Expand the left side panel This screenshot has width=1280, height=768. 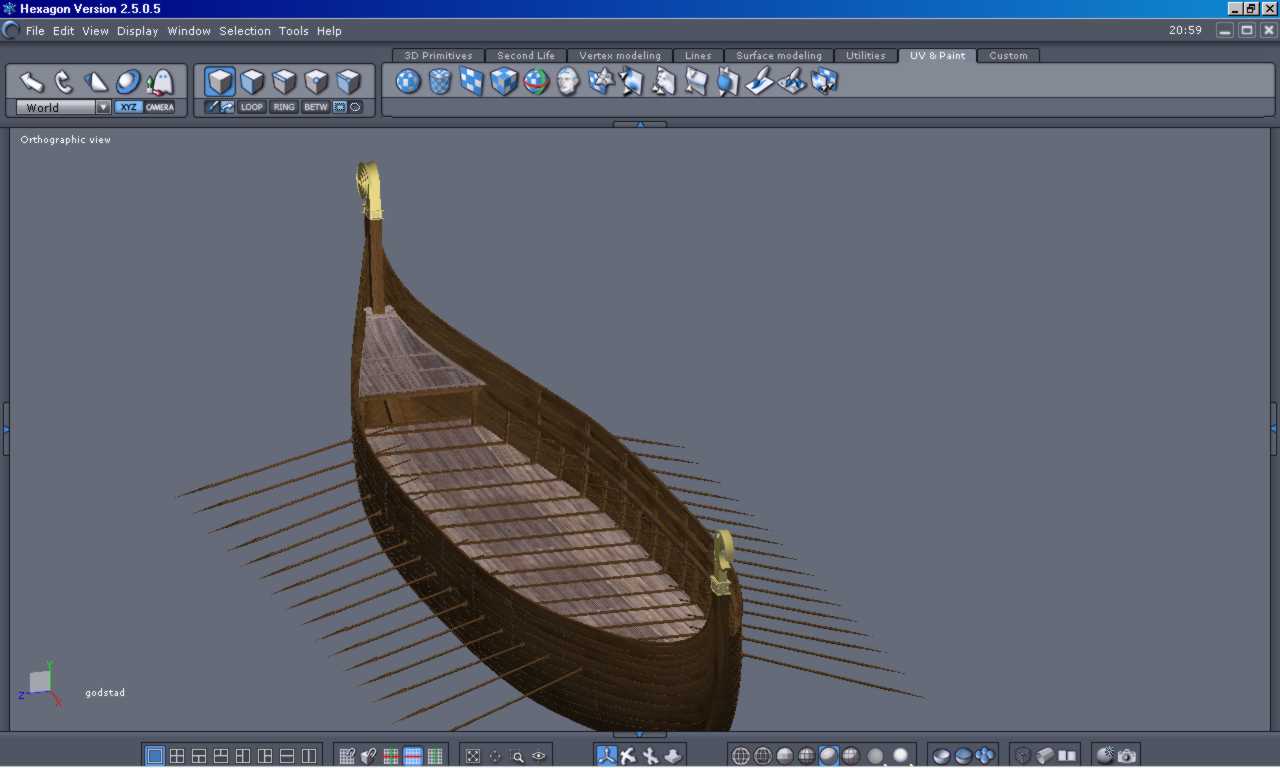pyautogui.click(x=5, y=429)
